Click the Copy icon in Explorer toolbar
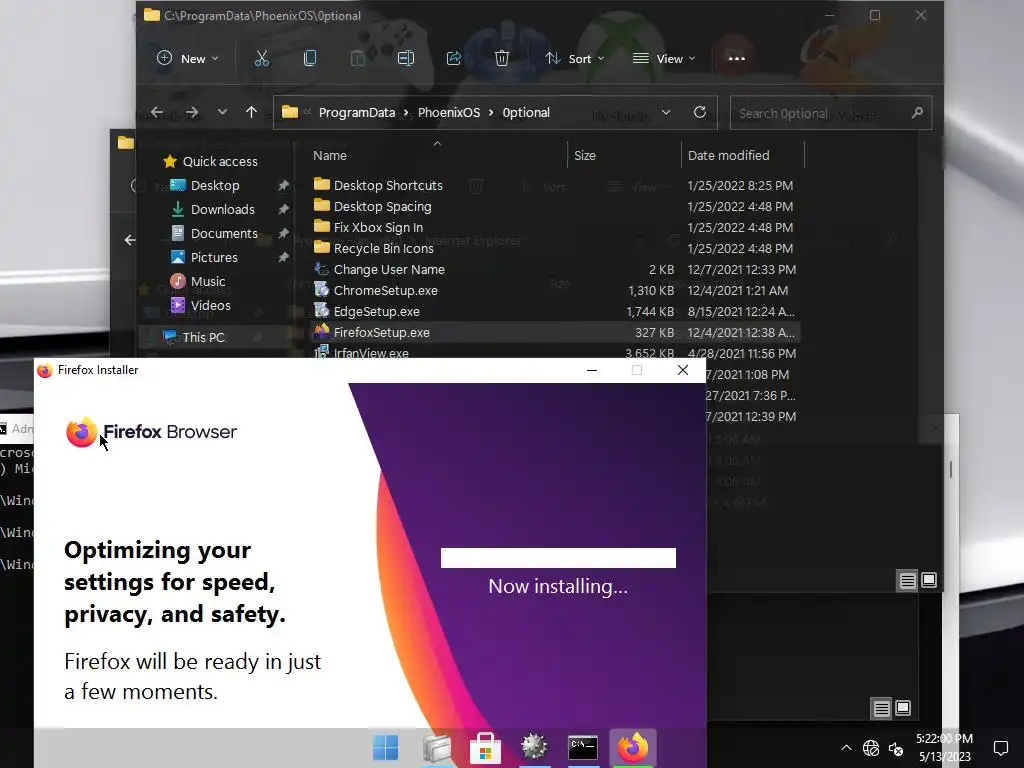The image size is (1024, 768). [310, 59]
